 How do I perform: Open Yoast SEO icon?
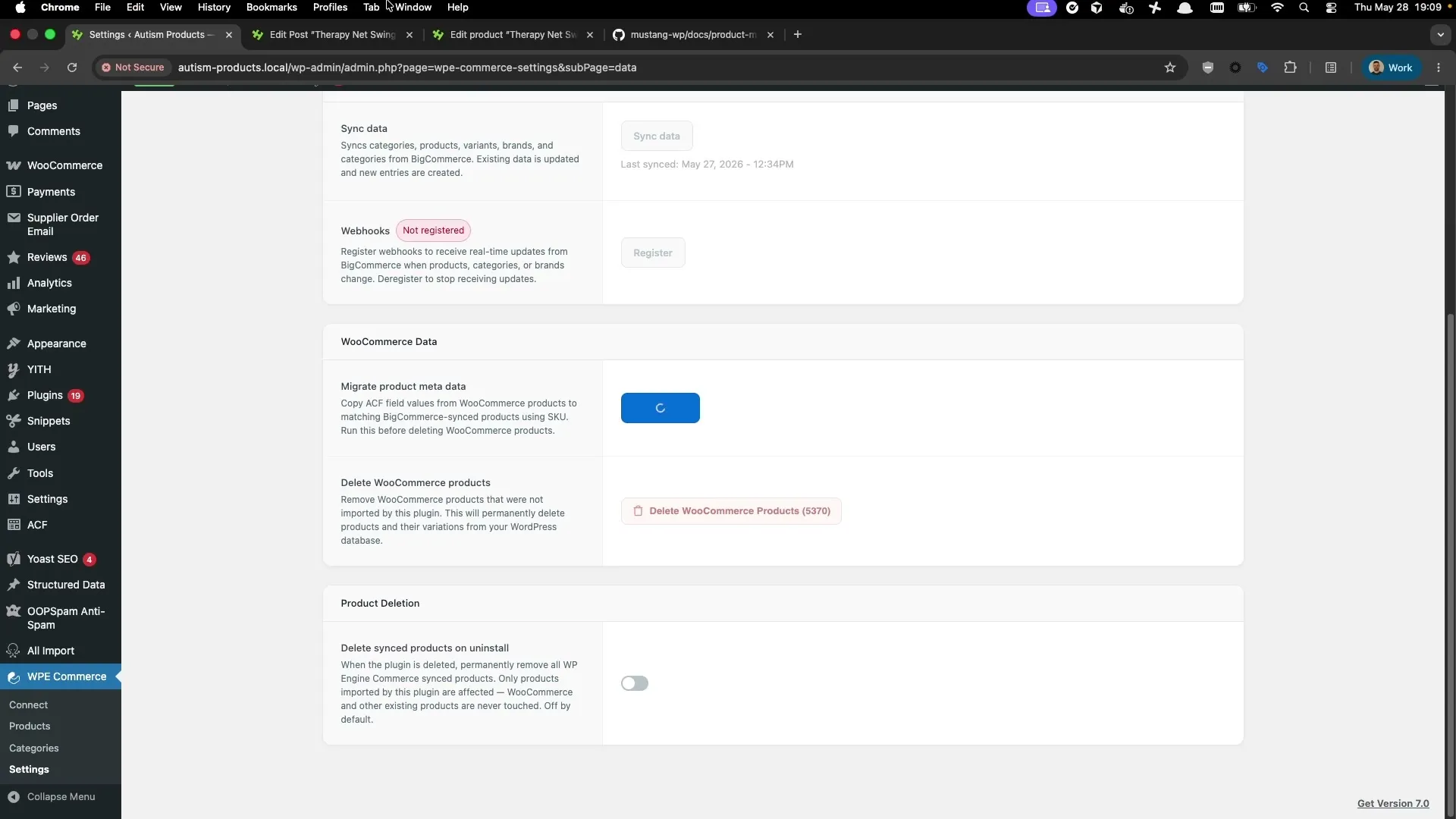click(14, 559)
